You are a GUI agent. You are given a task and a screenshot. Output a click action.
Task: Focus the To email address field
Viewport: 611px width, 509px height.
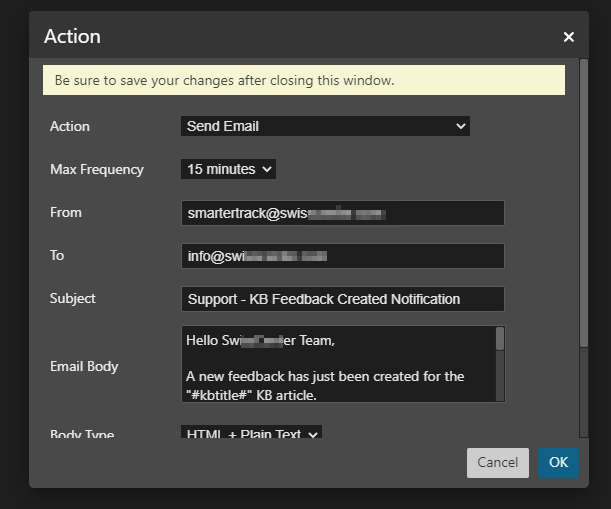pos(342,256)
